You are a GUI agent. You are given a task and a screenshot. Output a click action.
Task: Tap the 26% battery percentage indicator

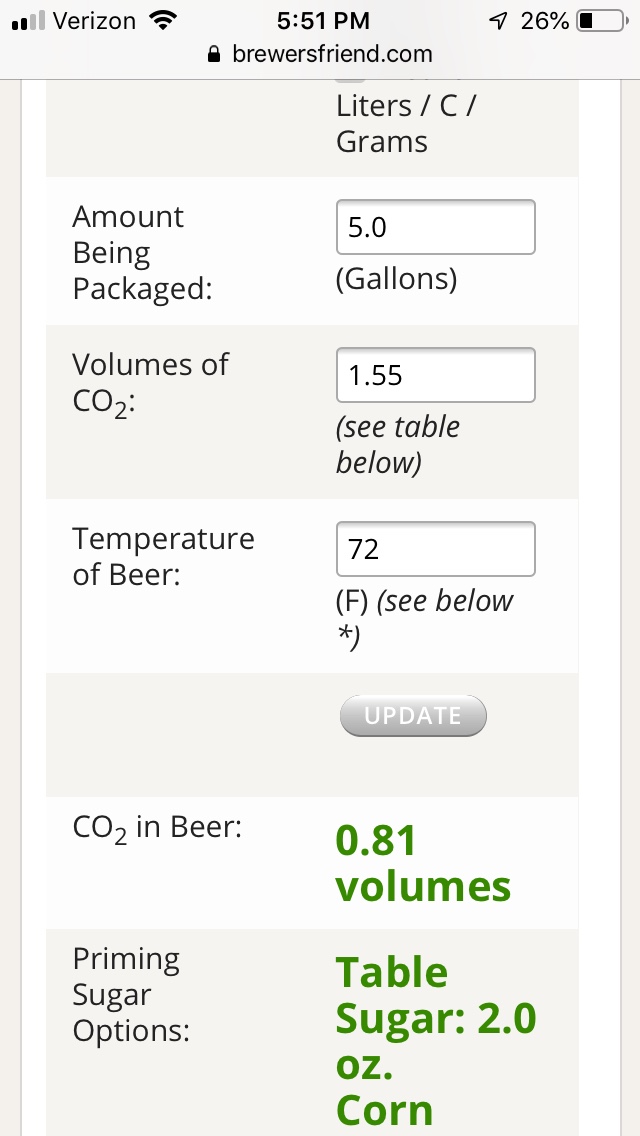[x=544, y=21]
